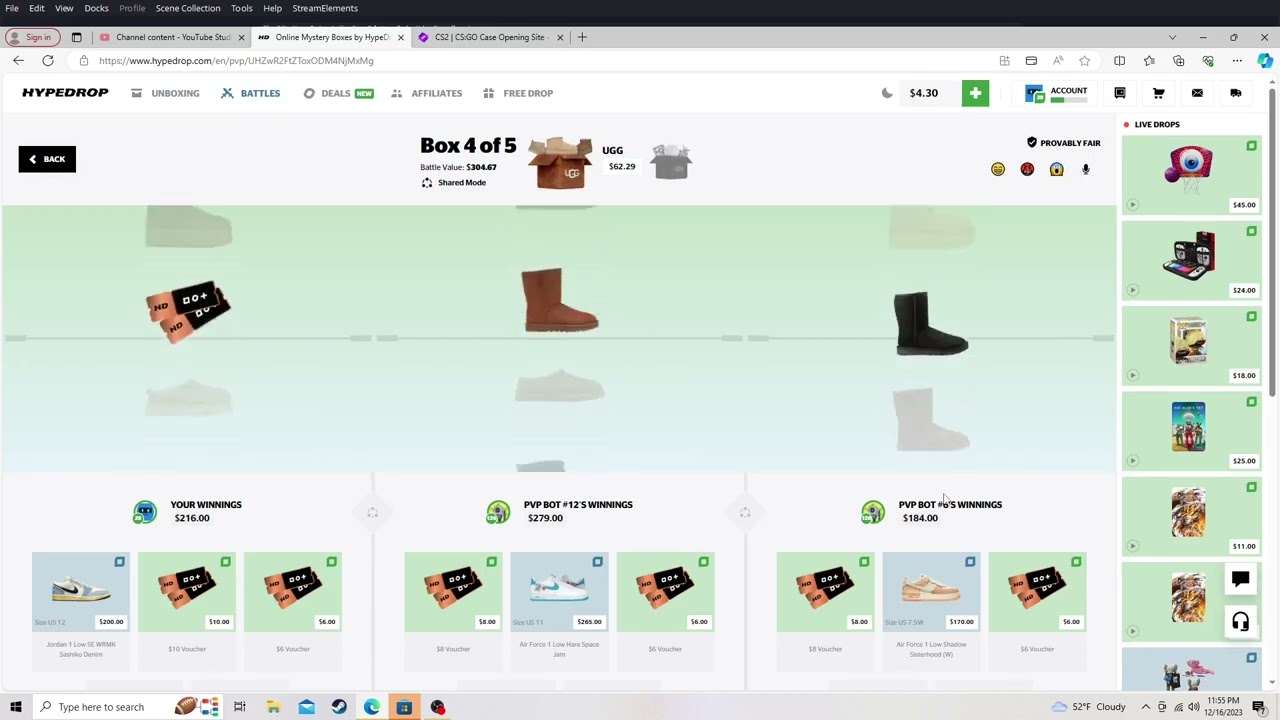Click the browser Sign in button
The image size is (1280, 720).
click(31, 37)
